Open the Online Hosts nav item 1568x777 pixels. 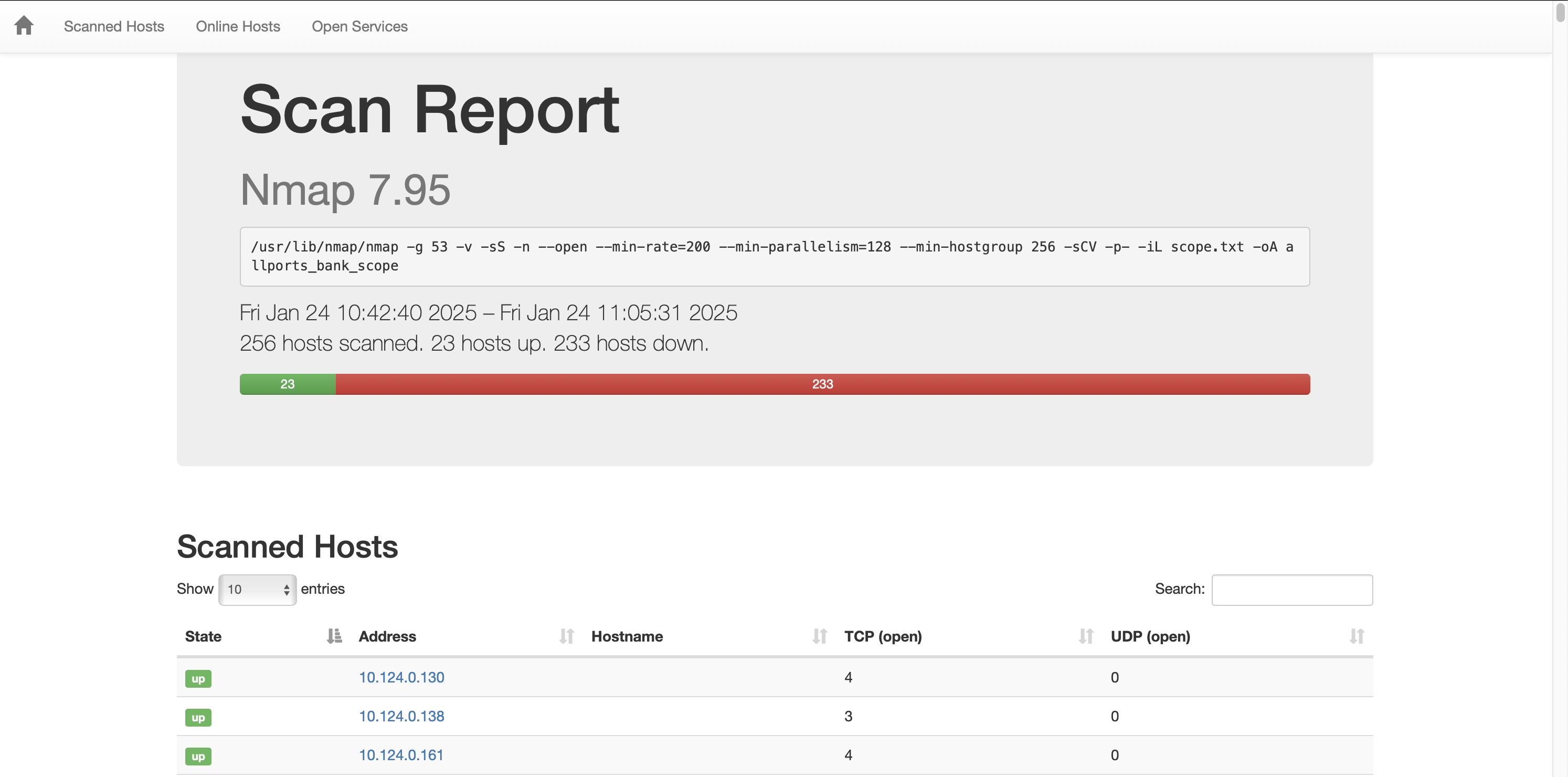tap(238, 26)
